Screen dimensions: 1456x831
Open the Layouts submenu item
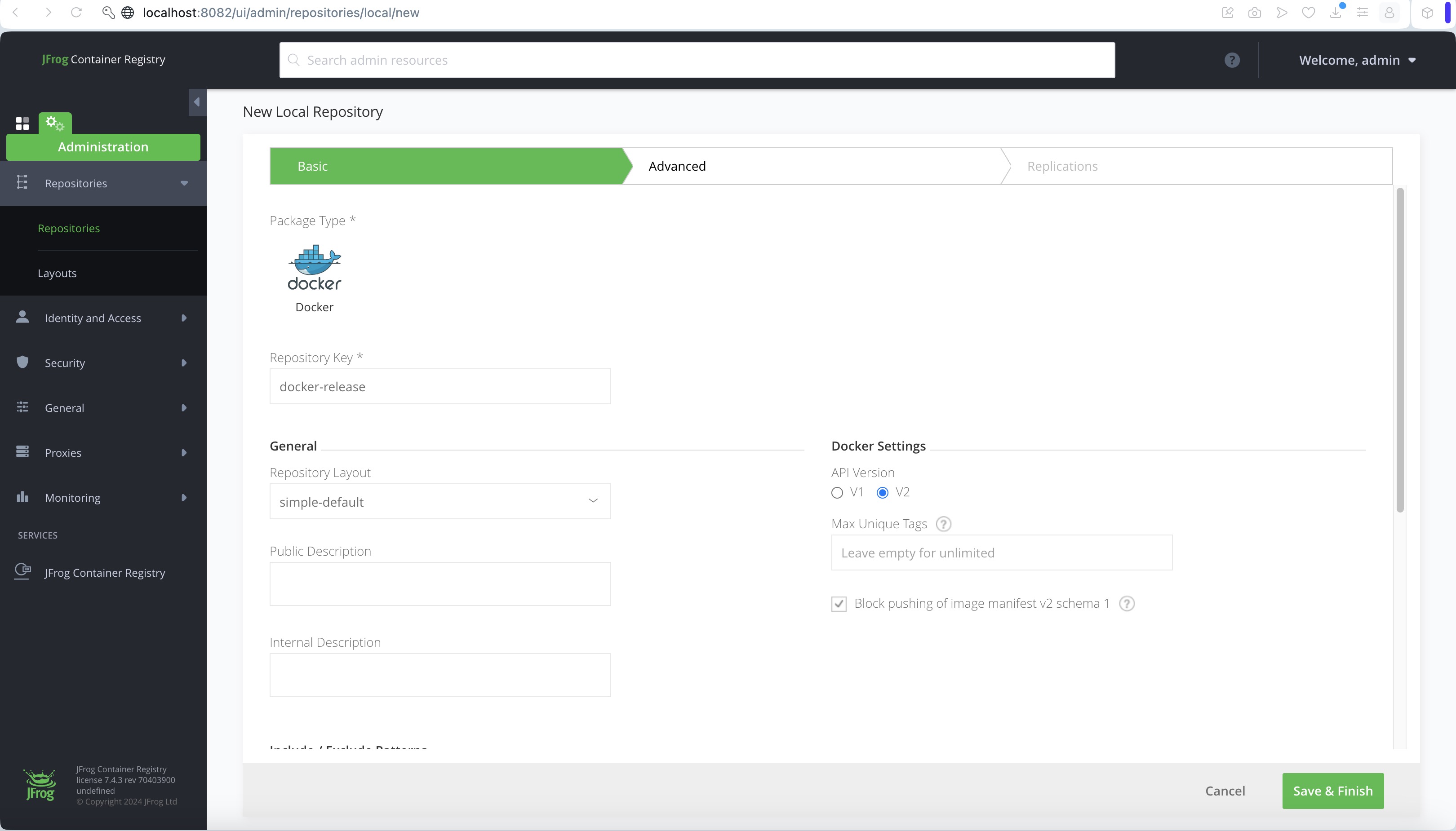point(57,273)
